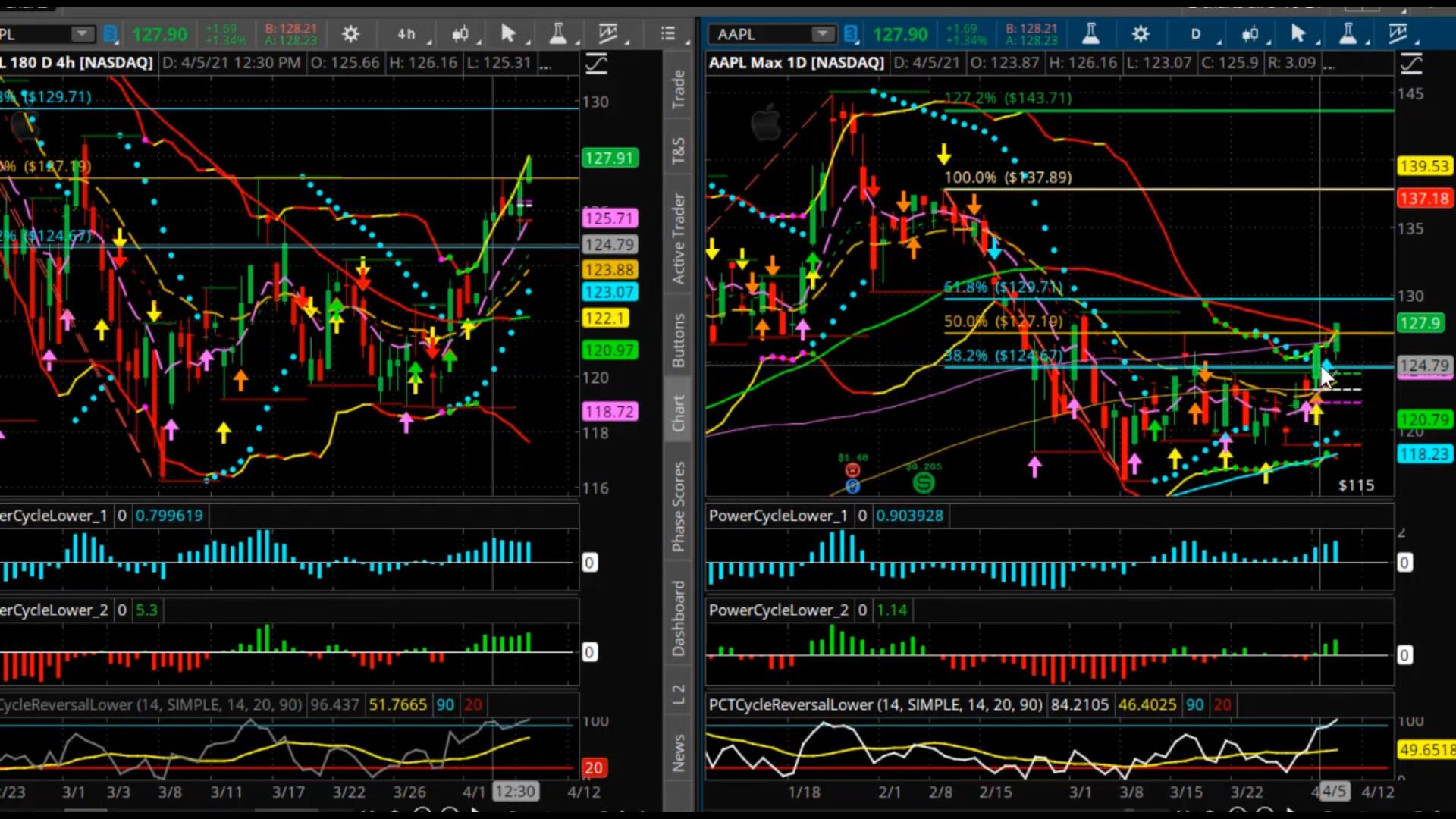Open the candlestick chart style menu in left chart
This screenshot has width=1456, height=819.
coord(460,34)
